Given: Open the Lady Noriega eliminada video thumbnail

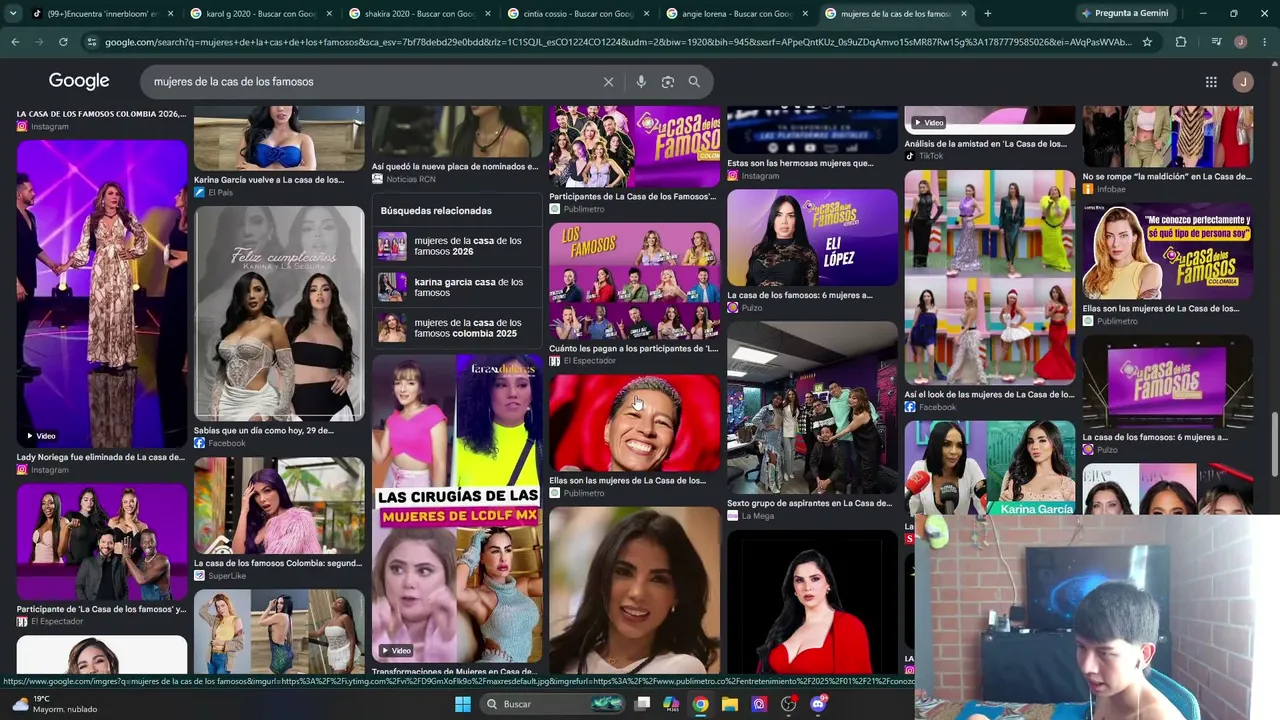Looking at the screenshot, I should [102, 293].
